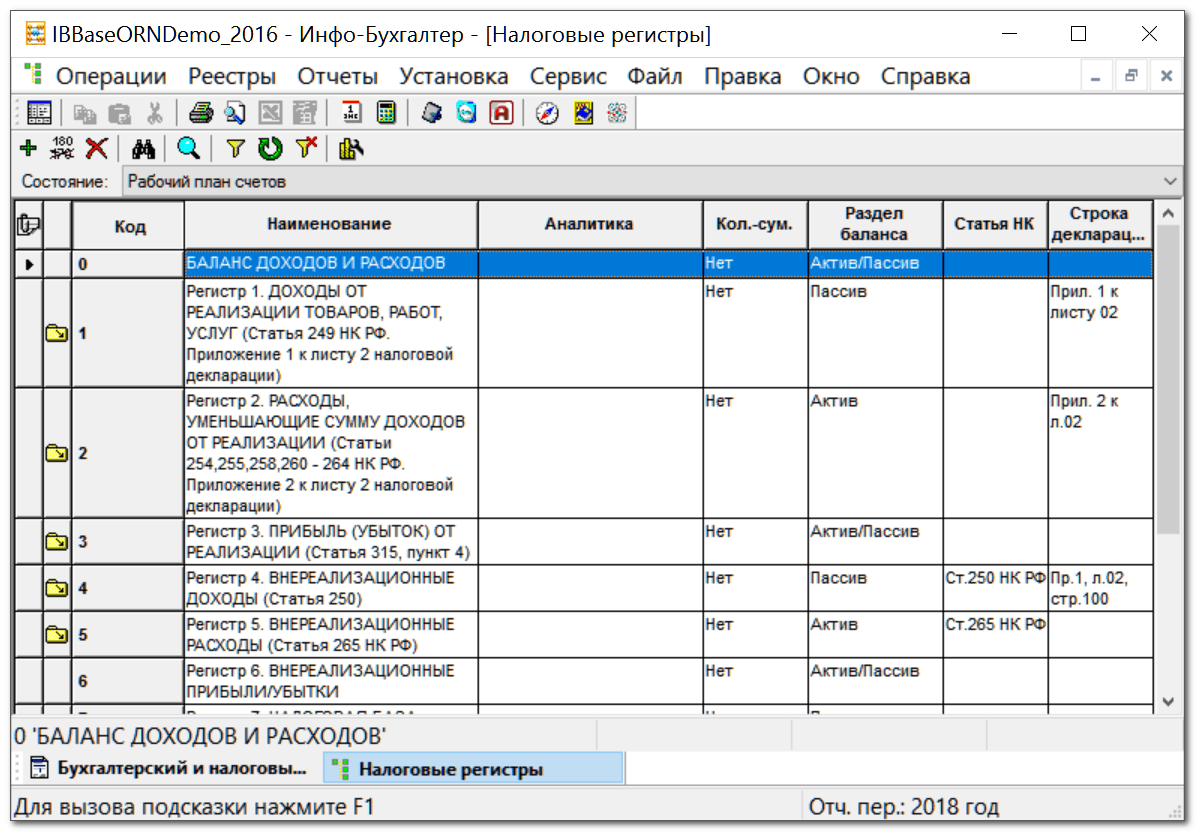Click the red letter A icon
The image size is (1196, 832).
tap(501, 113)
